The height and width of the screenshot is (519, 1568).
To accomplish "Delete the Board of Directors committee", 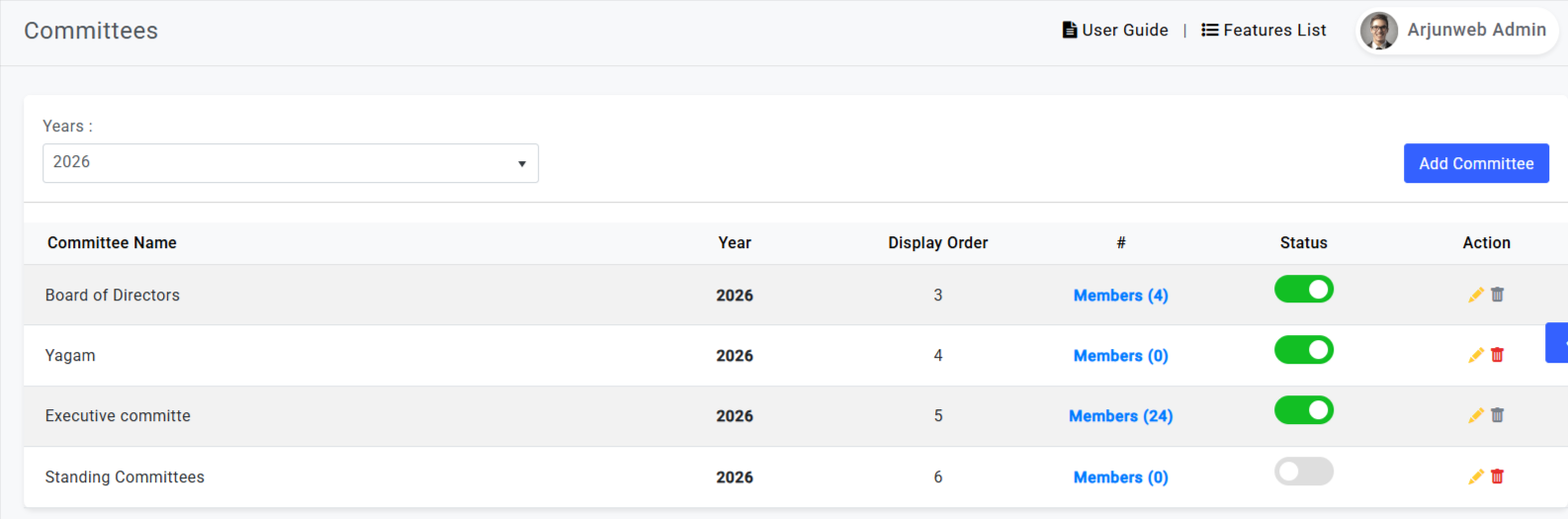I will point(1498,295).
